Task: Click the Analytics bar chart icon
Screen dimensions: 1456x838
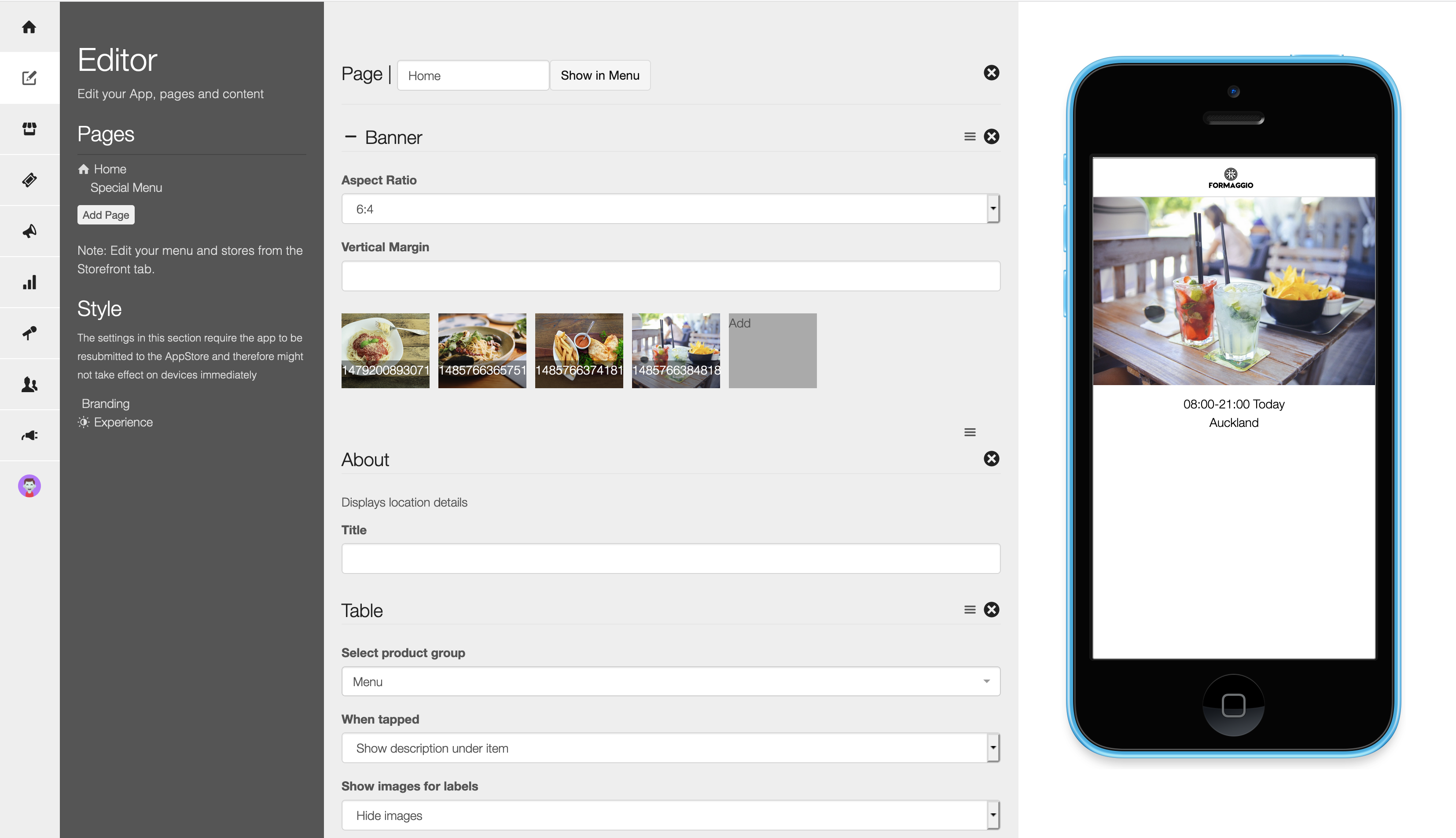Action: coord(29,281)
